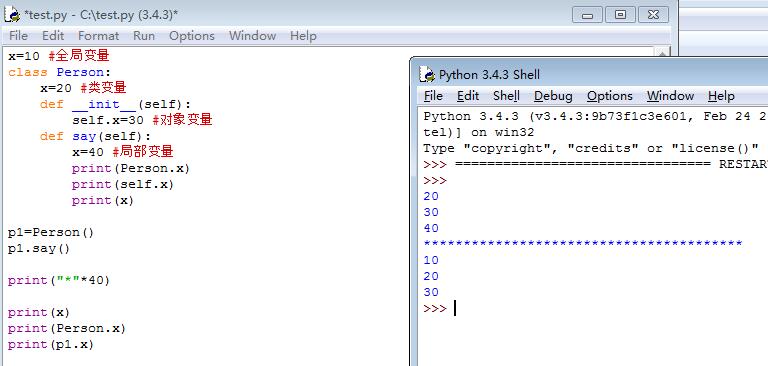Click the line 'x=10' in editor
Viewport: 768px width, 366px height.
58,56
